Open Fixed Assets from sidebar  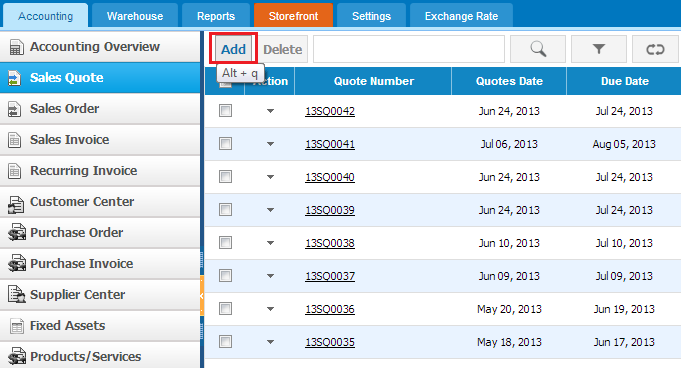100,325
